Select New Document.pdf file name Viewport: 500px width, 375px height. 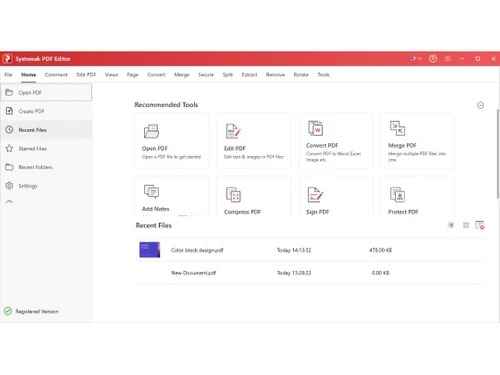194,273
